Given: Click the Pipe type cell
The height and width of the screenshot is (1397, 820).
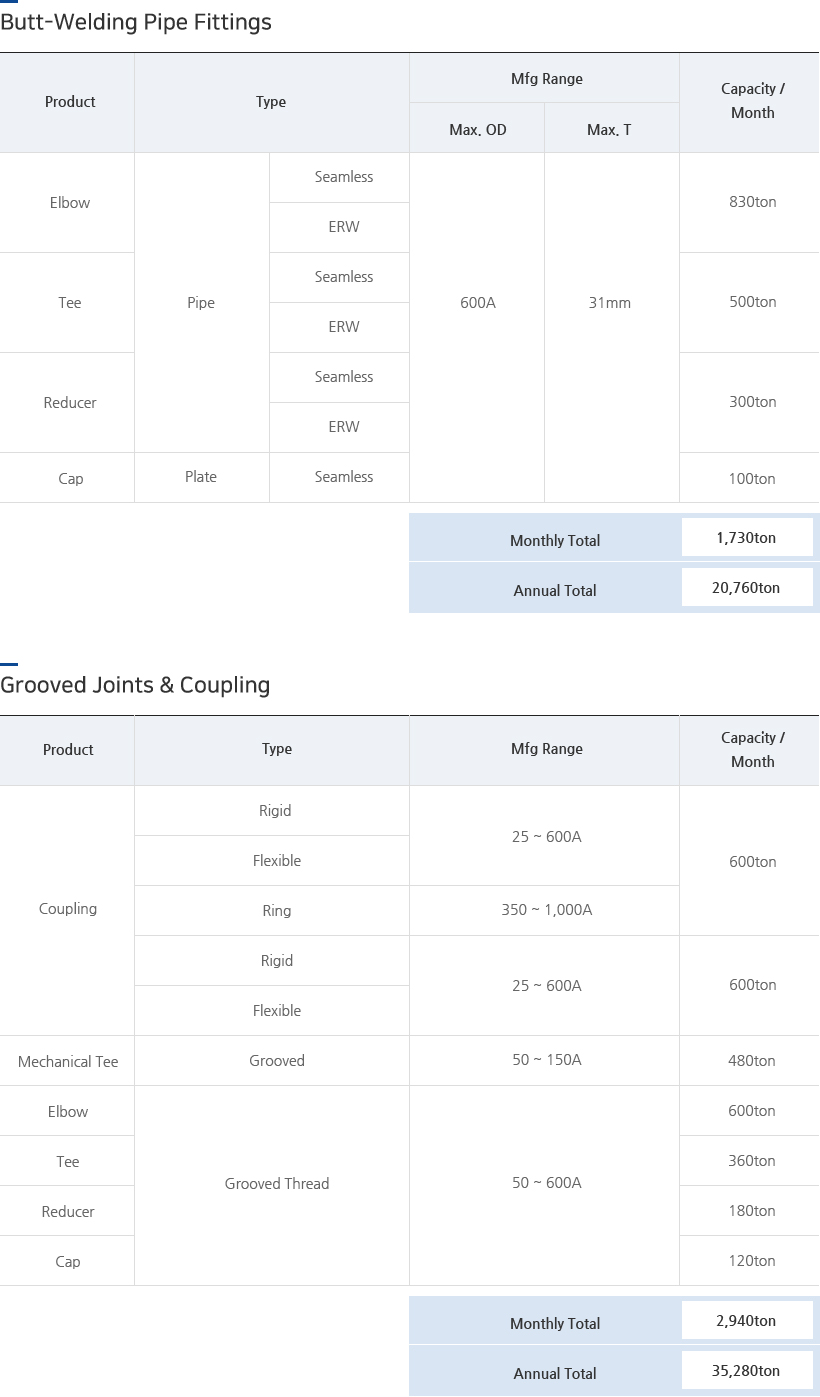Looking at the screenshot, I should pos(201,303).
